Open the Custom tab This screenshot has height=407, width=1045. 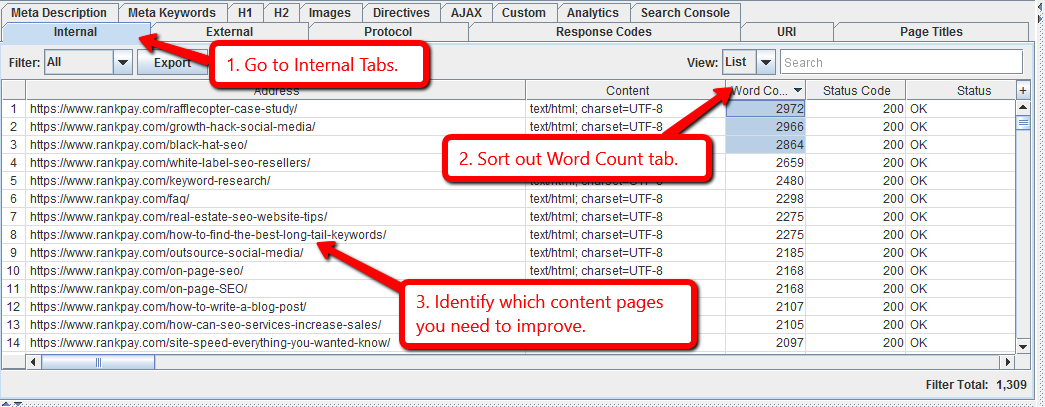524,13
